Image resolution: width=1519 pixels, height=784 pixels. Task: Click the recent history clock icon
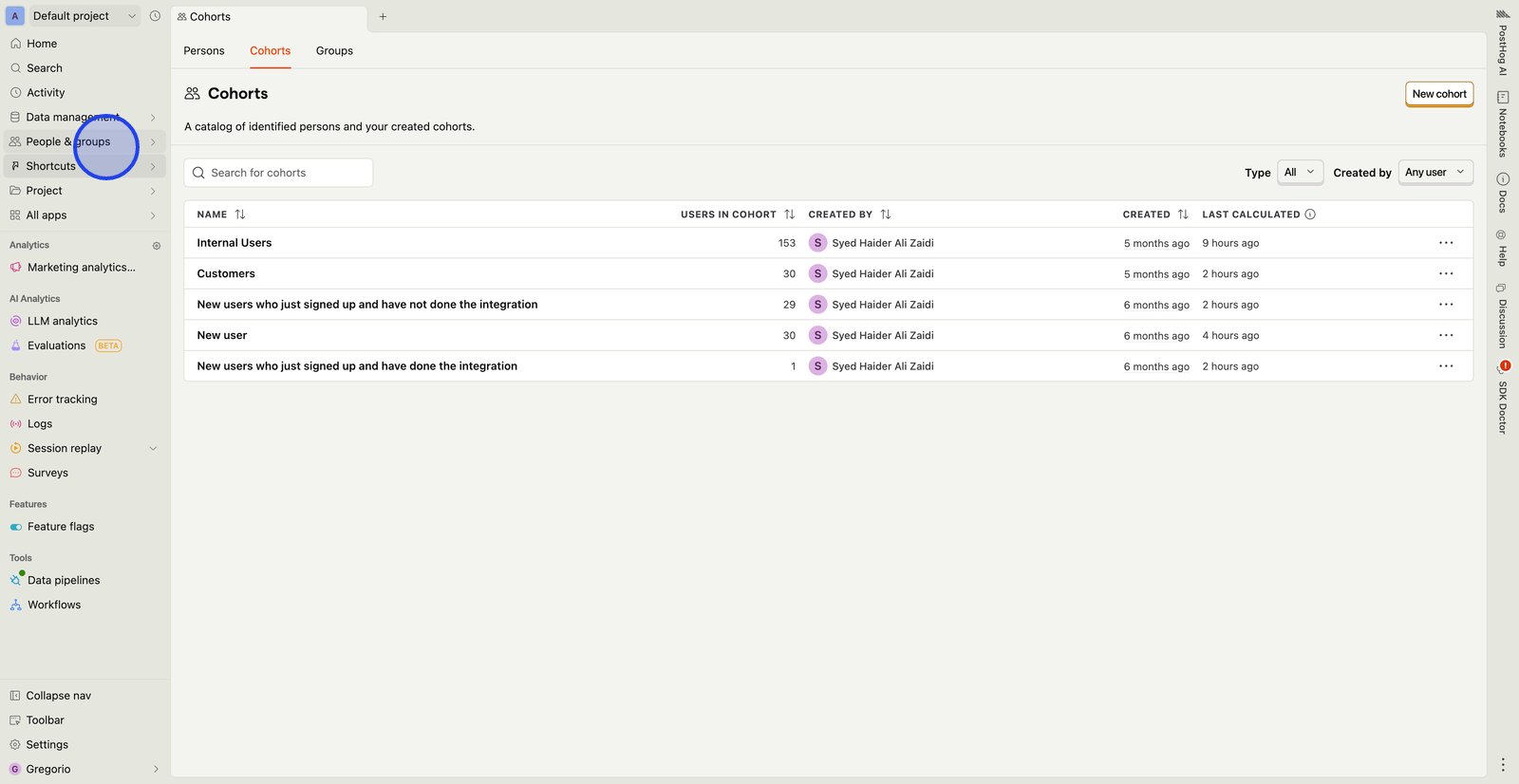[x=155, y=16]
